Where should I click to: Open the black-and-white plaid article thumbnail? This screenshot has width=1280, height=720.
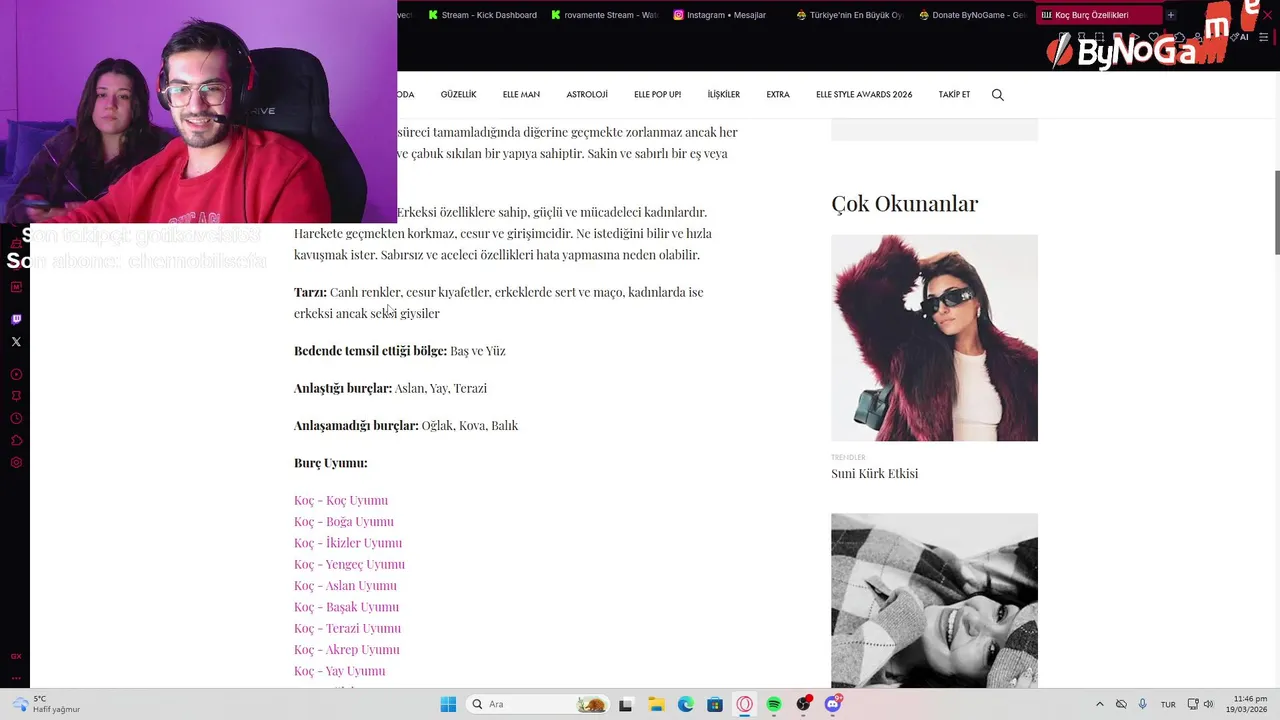pyautogui.click(x=934, y=600)
